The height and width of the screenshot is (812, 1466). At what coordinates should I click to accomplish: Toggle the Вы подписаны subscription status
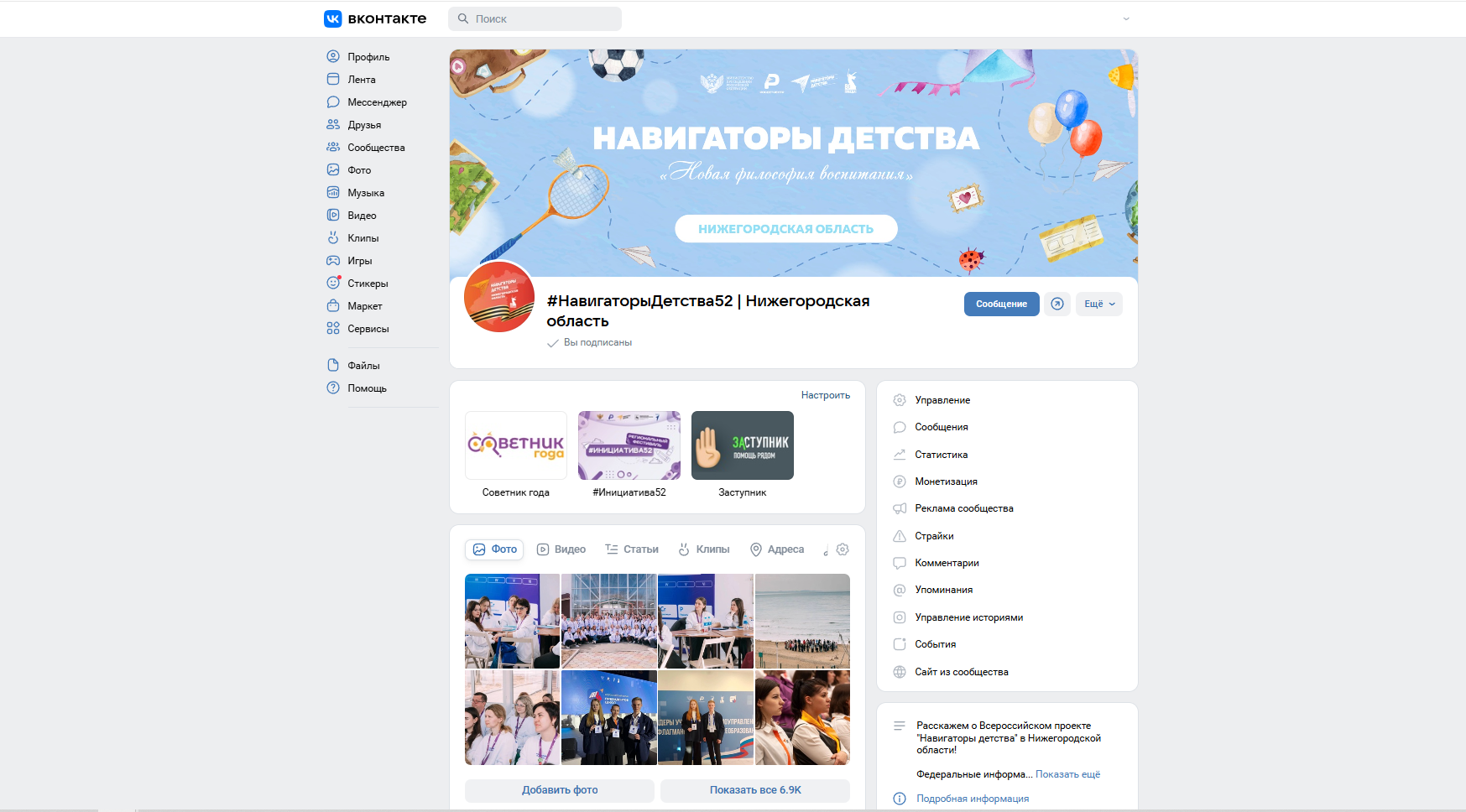coord(589,342)
